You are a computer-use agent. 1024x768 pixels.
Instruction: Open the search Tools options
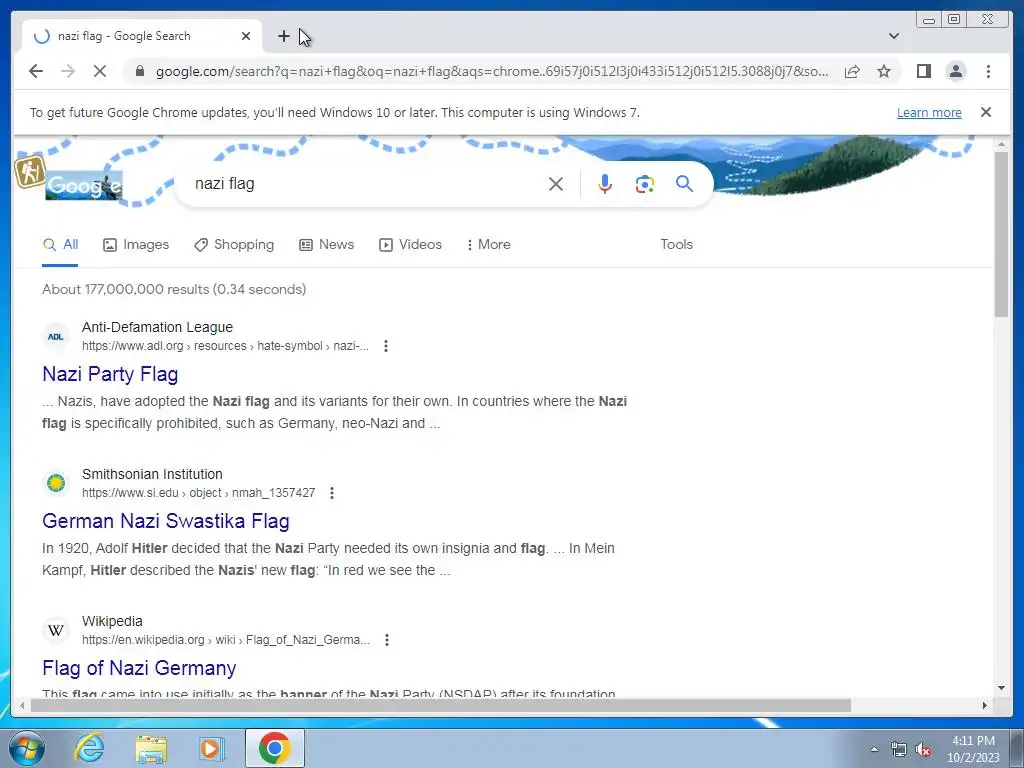tap(676, 244)
